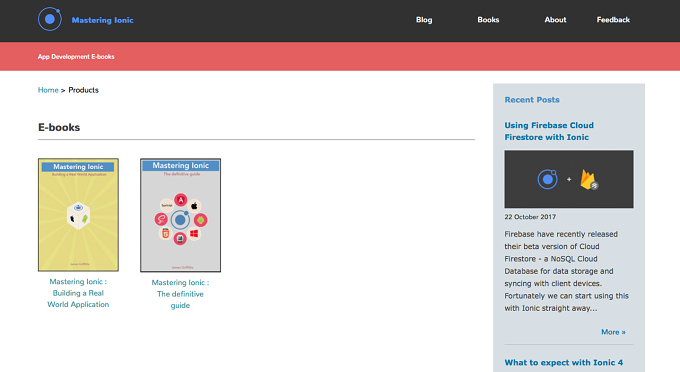The image size is (680, 372).
Task: Click the HTML5 icon on the grey cover
Action: pos(166,234)
